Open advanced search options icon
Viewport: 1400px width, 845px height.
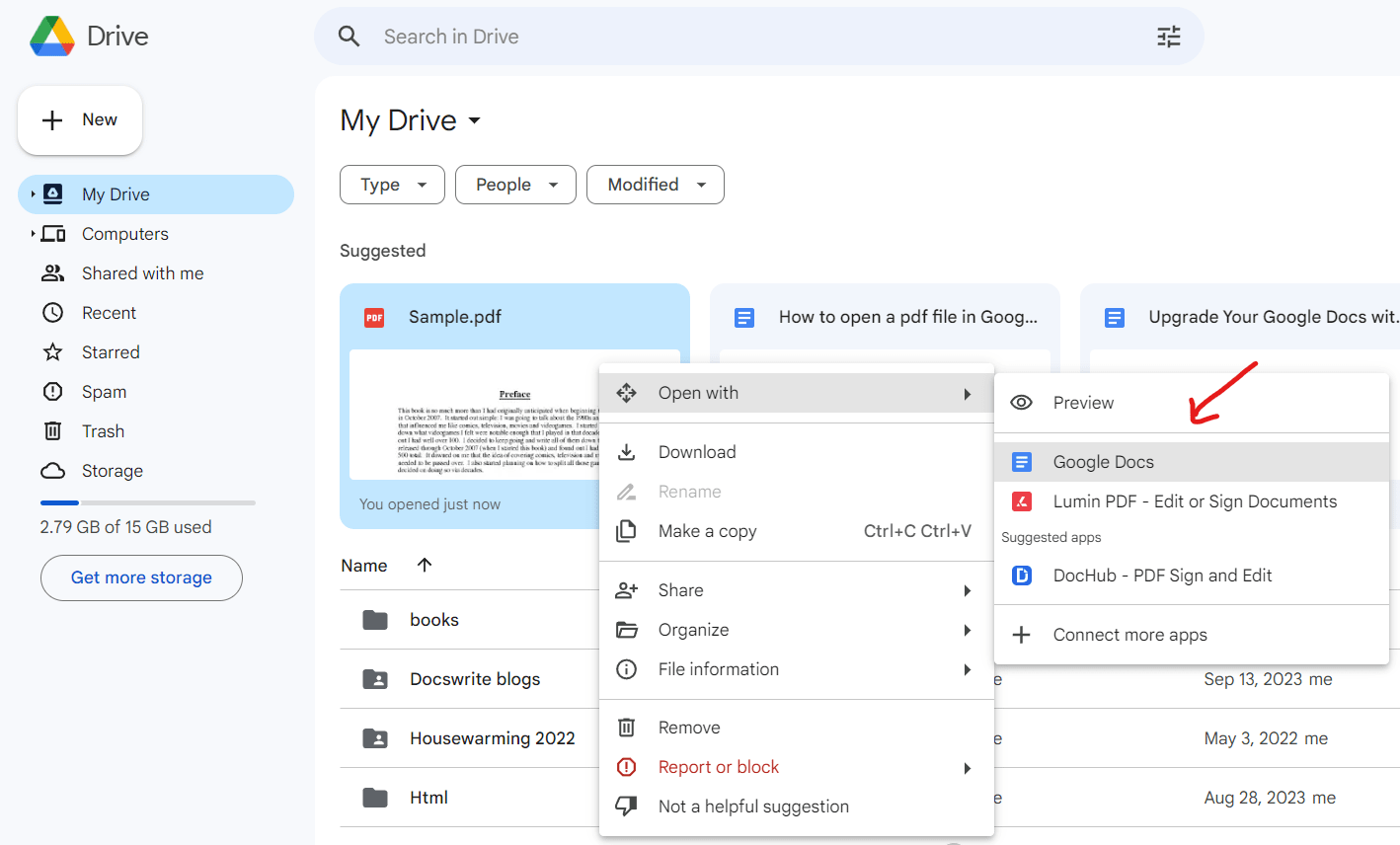(x=1168, y=36)
